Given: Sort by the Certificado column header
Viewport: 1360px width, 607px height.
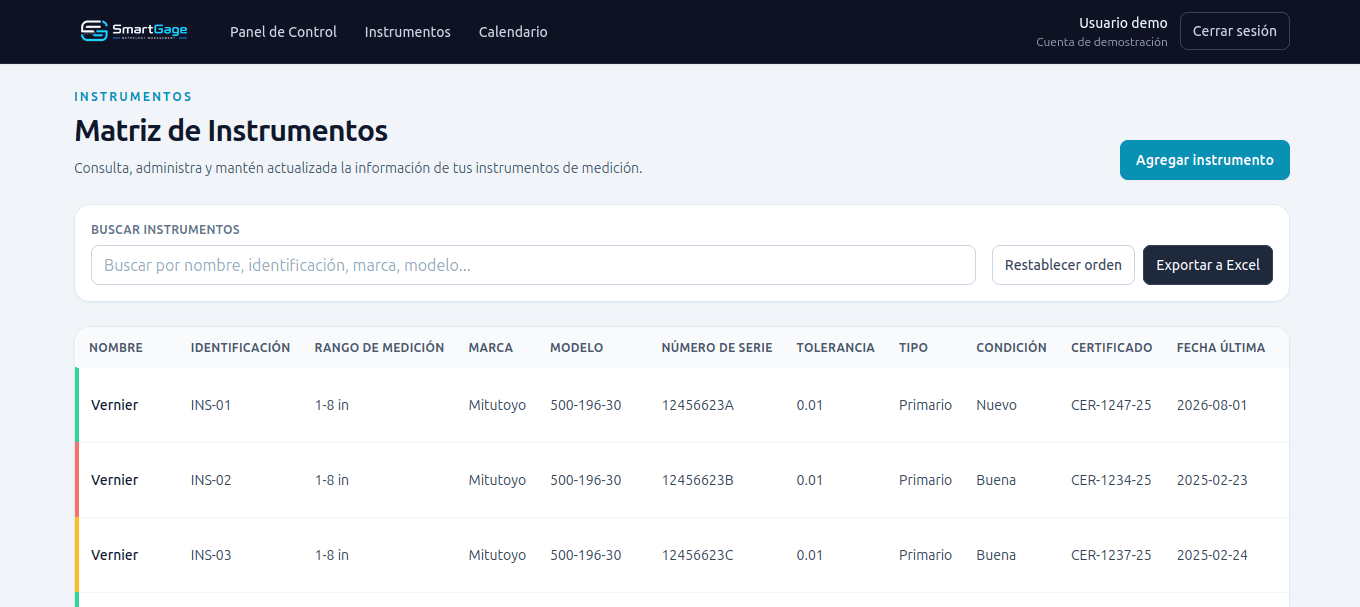Looking at the screenshot, I should [x=1111, y=348].
